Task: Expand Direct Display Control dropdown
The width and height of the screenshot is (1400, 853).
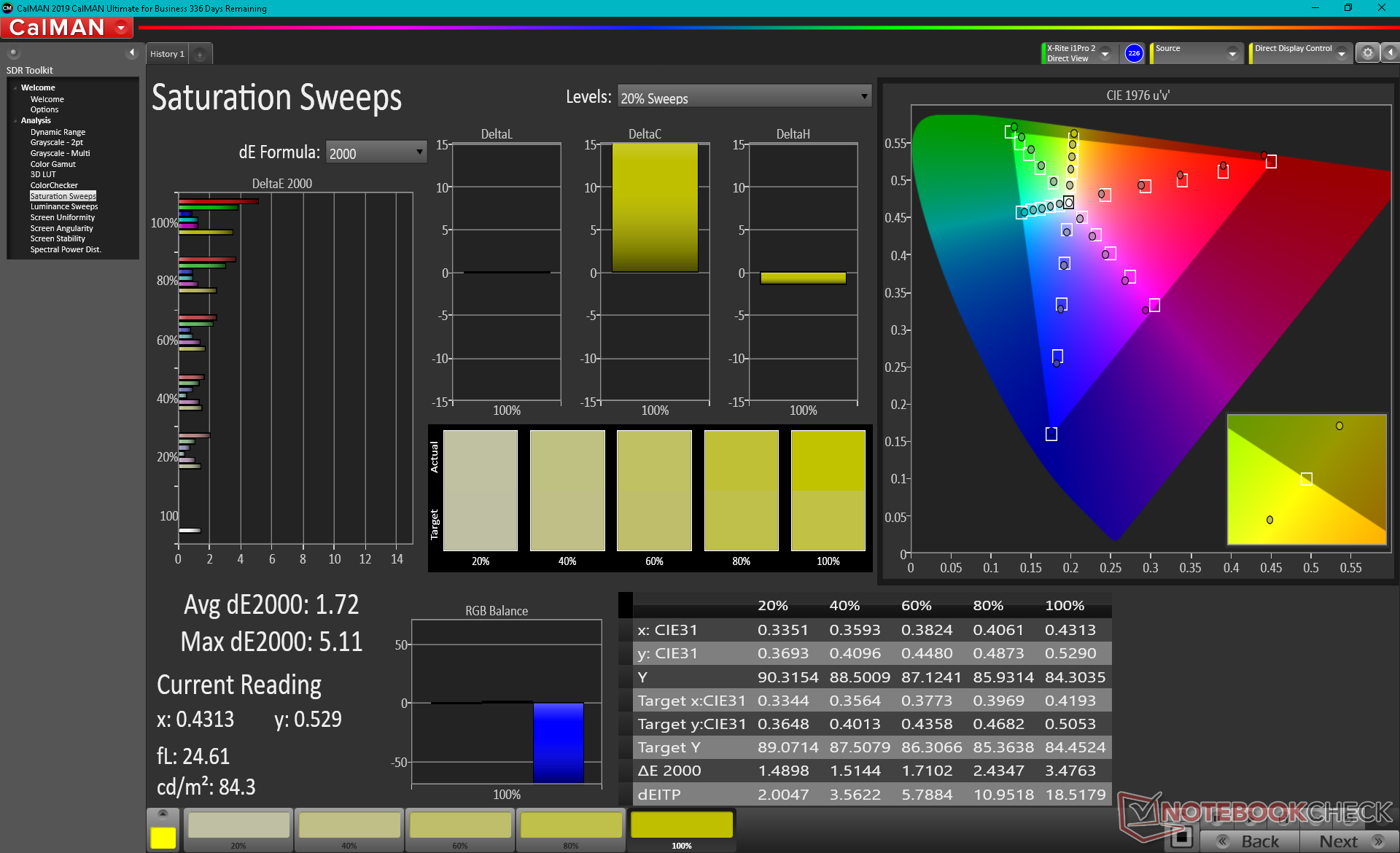Action: pyautogui.click(x=1341, y=54)
